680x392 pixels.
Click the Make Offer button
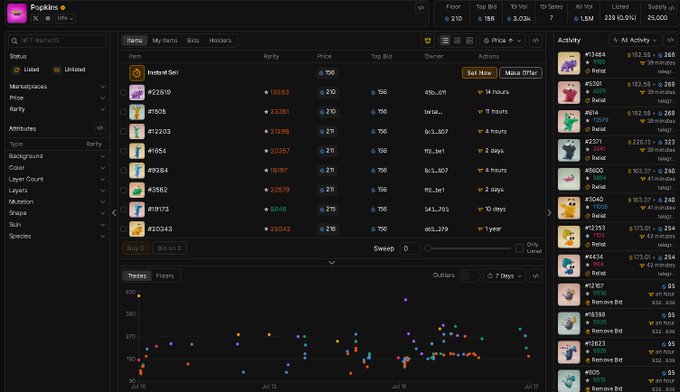pos(521,73)
